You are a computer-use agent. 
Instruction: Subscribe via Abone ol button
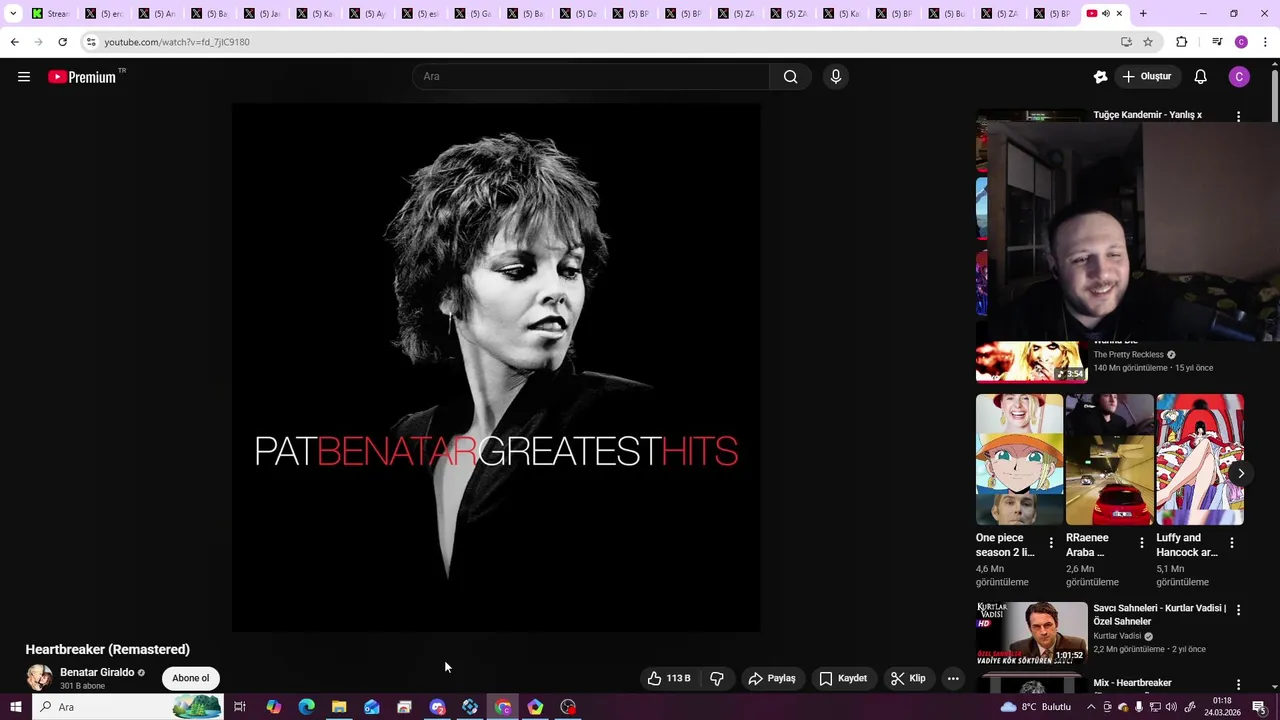coord(191,678)
